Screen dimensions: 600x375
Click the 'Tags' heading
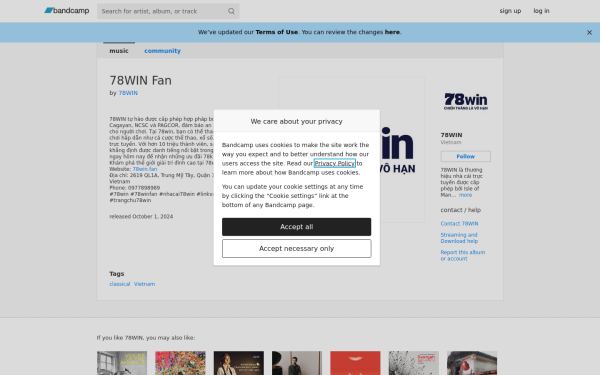pyautogui.click(x=117, y=274)
